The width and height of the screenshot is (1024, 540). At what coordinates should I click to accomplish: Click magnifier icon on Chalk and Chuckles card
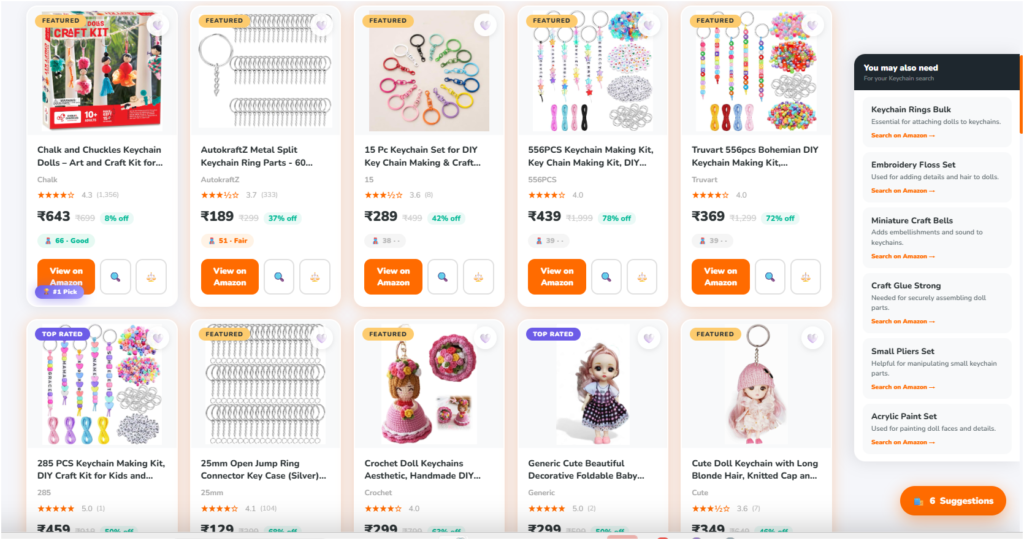click(115, 277)
